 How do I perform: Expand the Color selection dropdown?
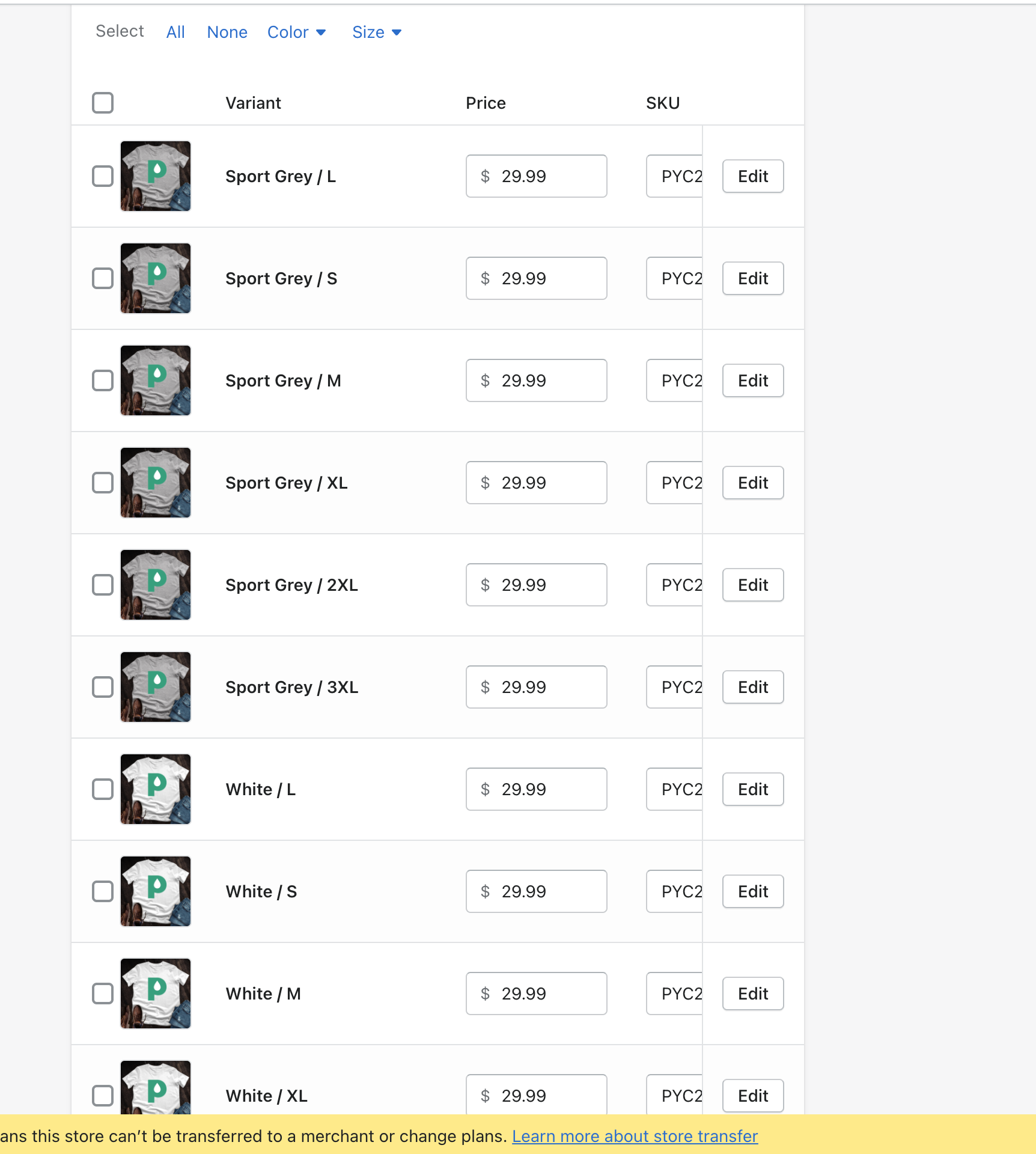297,32
